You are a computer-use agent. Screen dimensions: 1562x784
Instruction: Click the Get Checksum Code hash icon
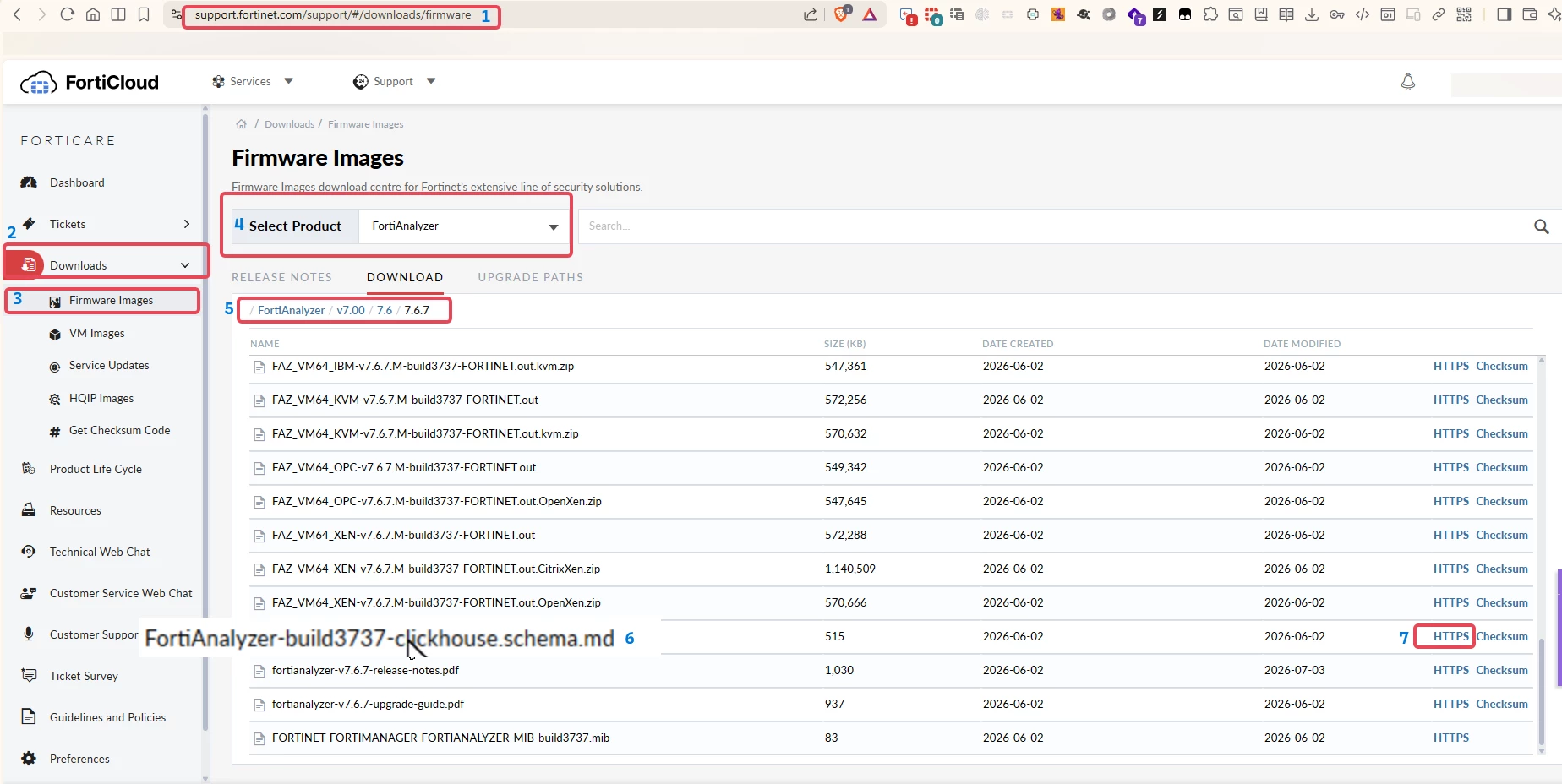(x=55, y=432)
